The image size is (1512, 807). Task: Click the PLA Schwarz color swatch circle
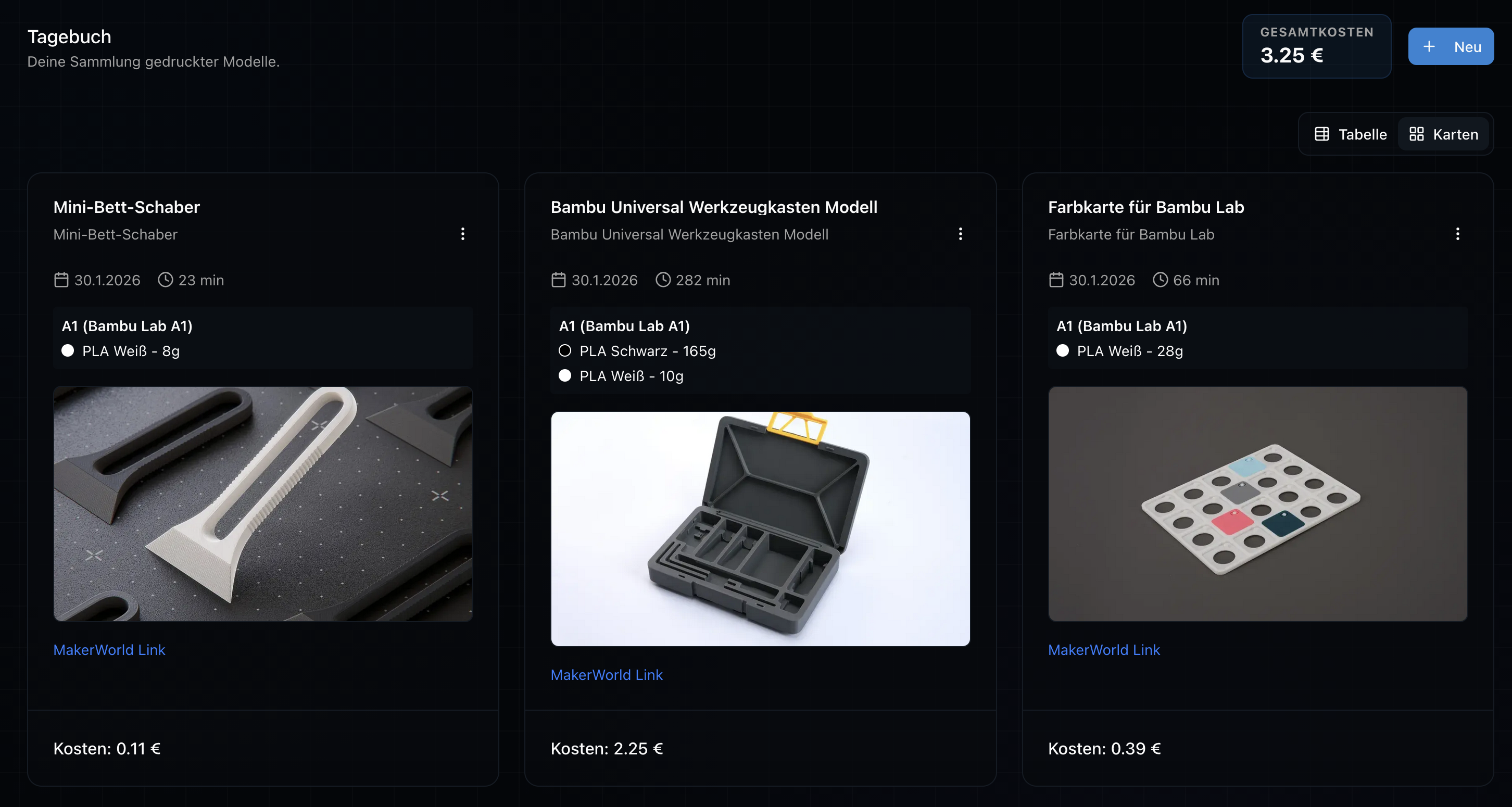tap(564, 351)
